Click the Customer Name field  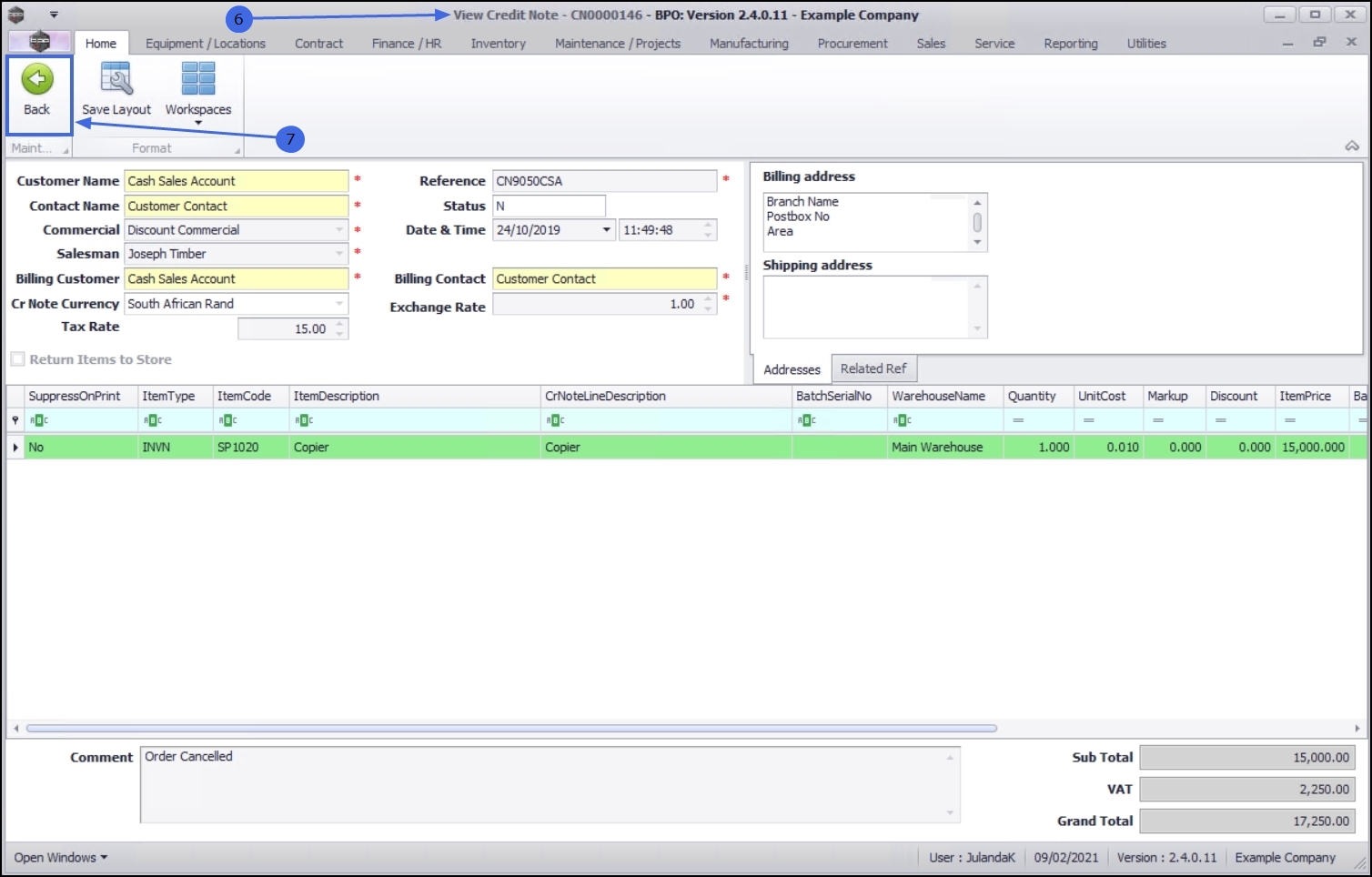pyautogui.click(x=237, y=181)
